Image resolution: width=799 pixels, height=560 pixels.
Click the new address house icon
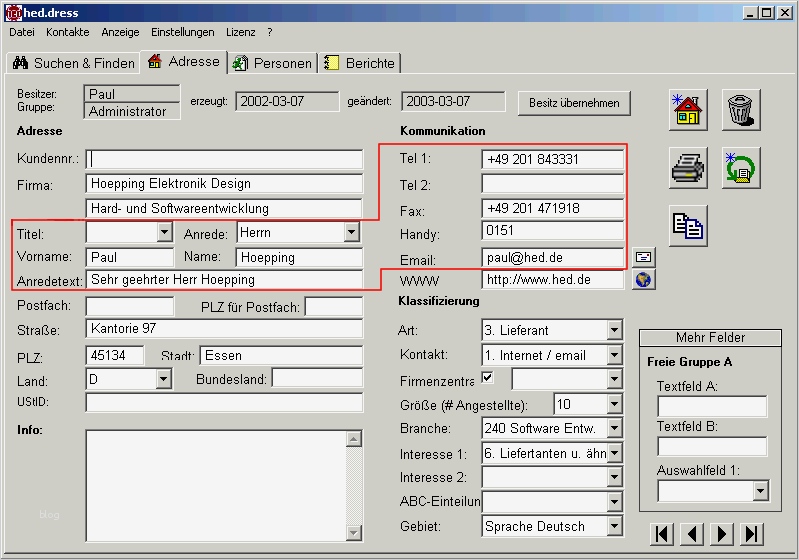point(688,110)
